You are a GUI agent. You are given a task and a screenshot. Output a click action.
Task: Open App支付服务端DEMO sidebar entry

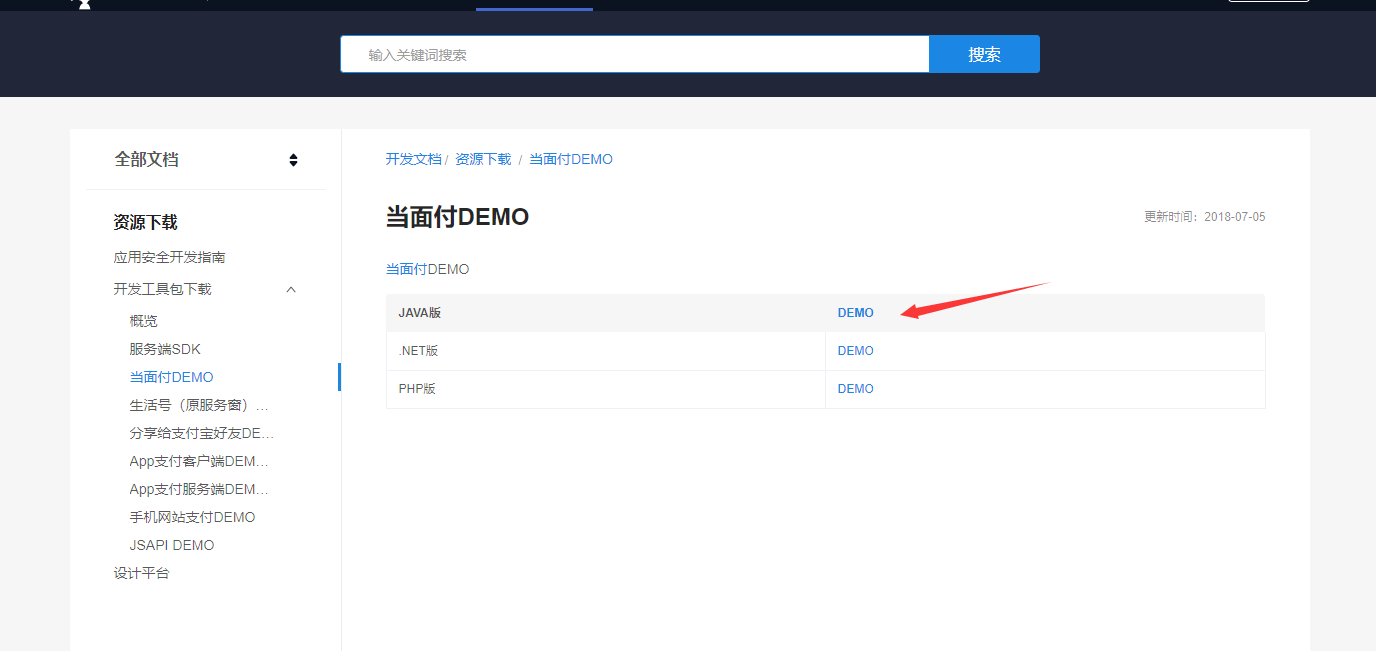point(199,489)
